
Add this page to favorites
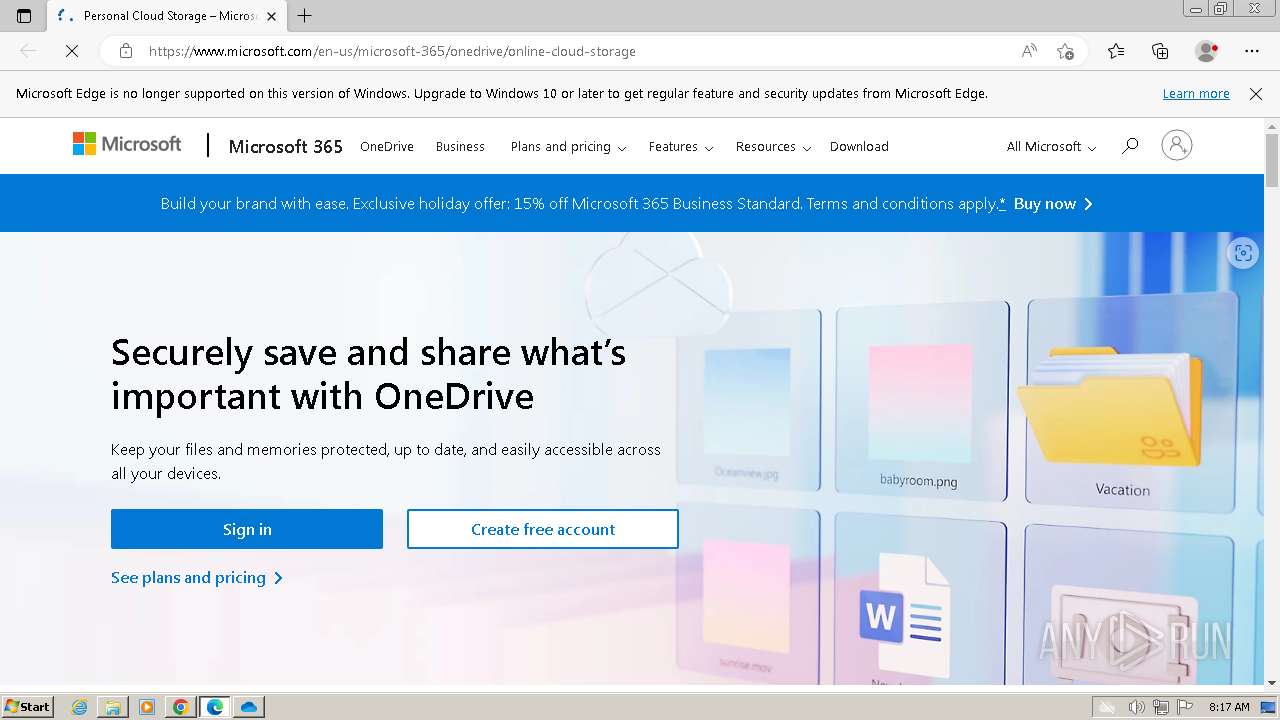pyautogui.click(x=1066, y=51)
